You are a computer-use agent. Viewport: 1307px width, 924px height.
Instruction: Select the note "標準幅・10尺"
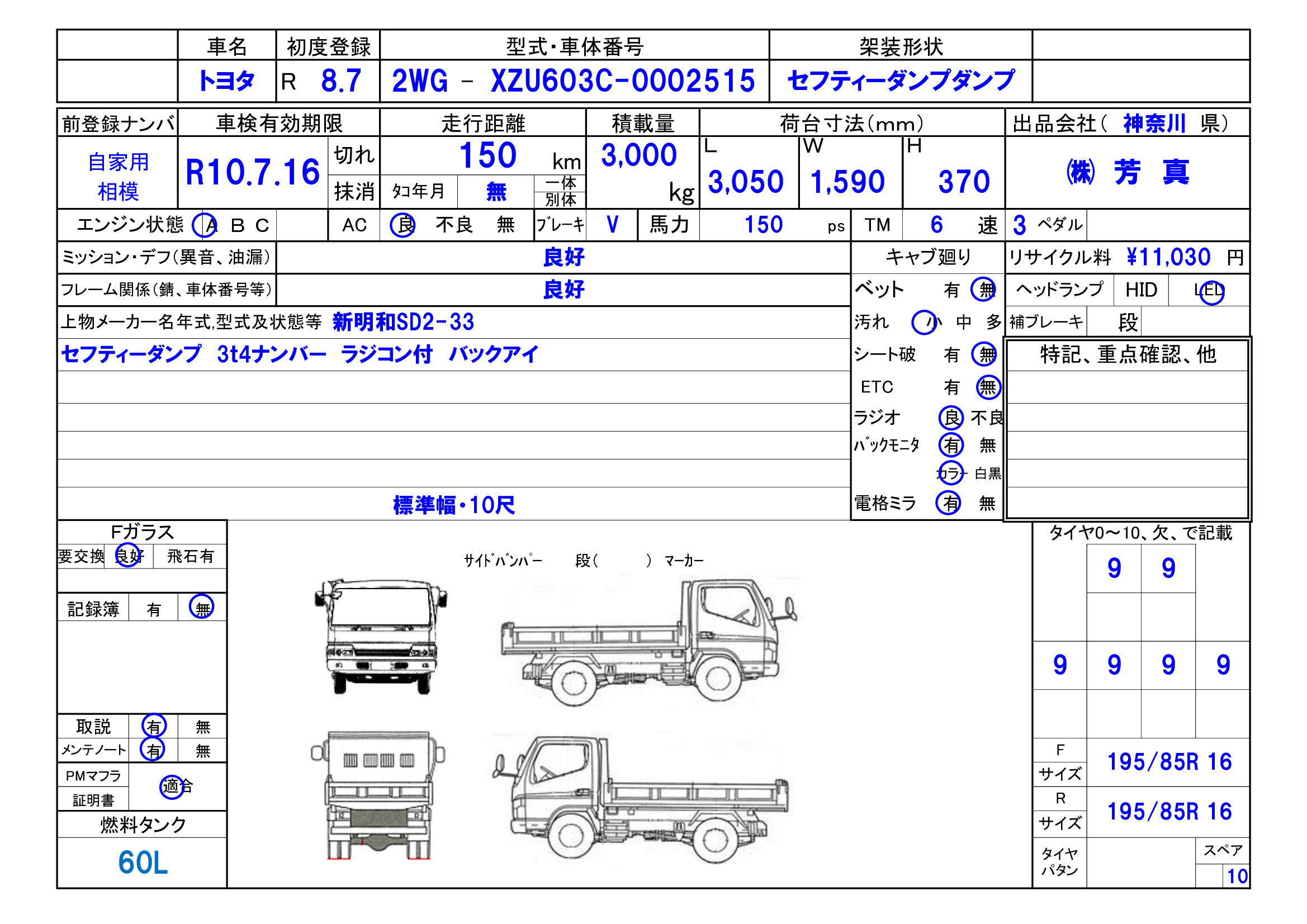tap(454, 505)
